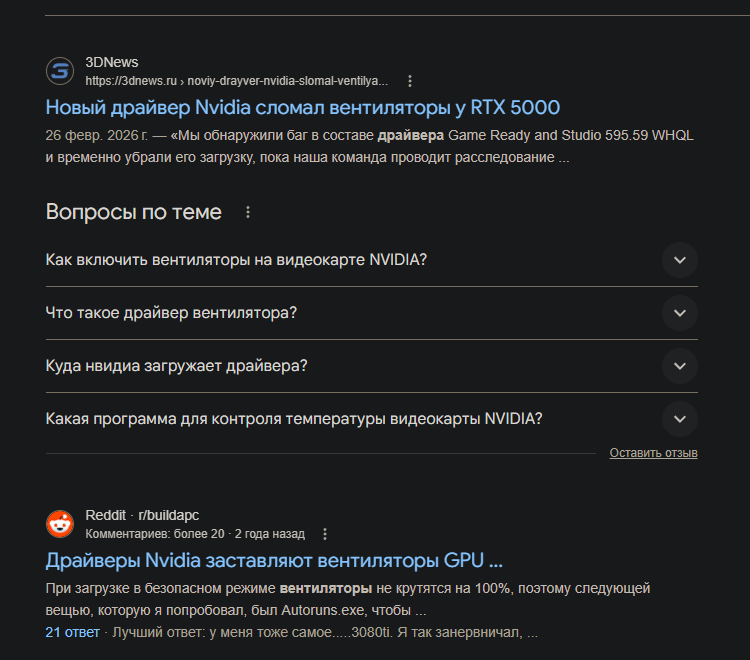Expand chevron for Что такое драйвер вентилятора
Viewport: 750px width, 660px height.
680,313
